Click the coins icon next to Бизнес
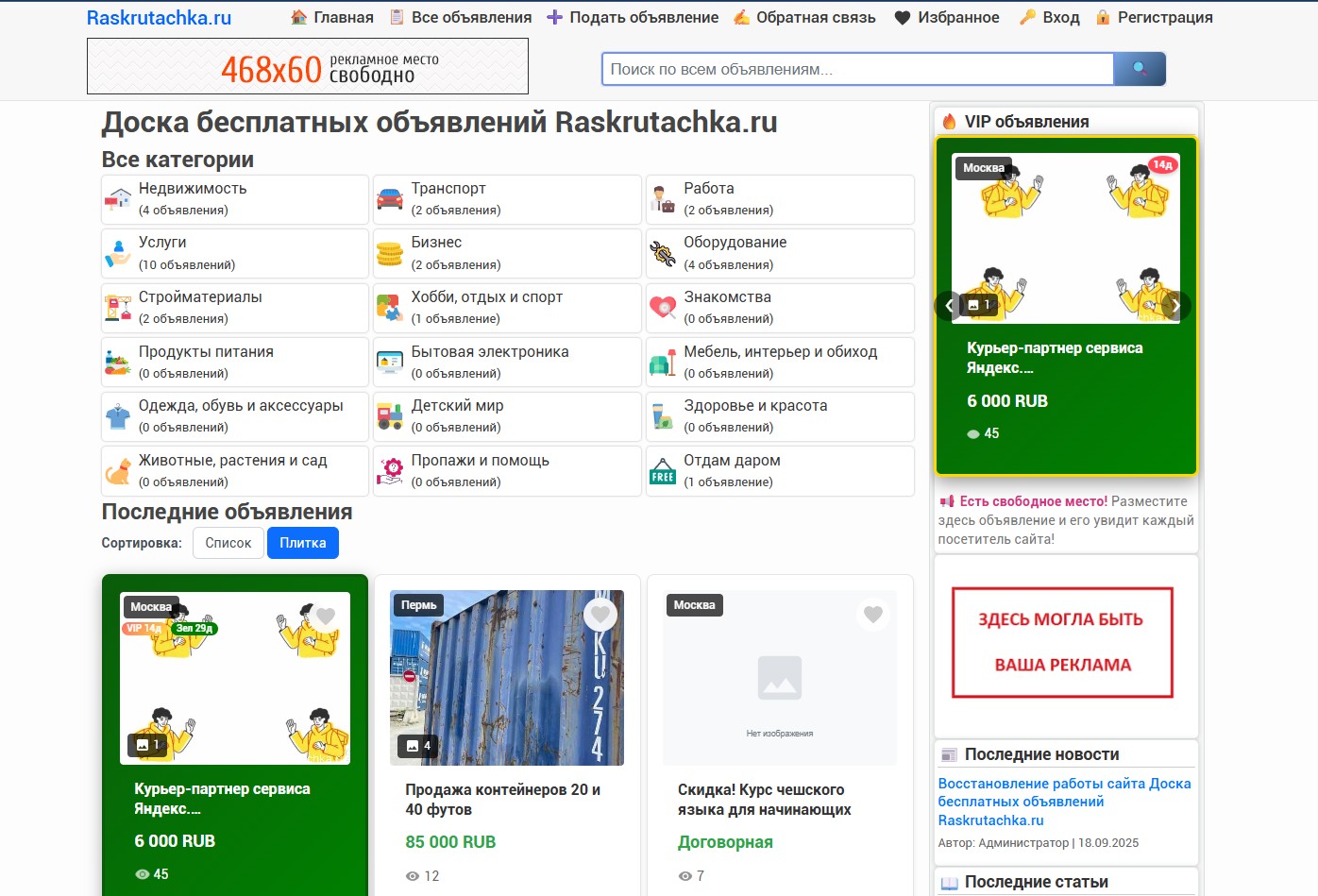 (x=390, y=252)
